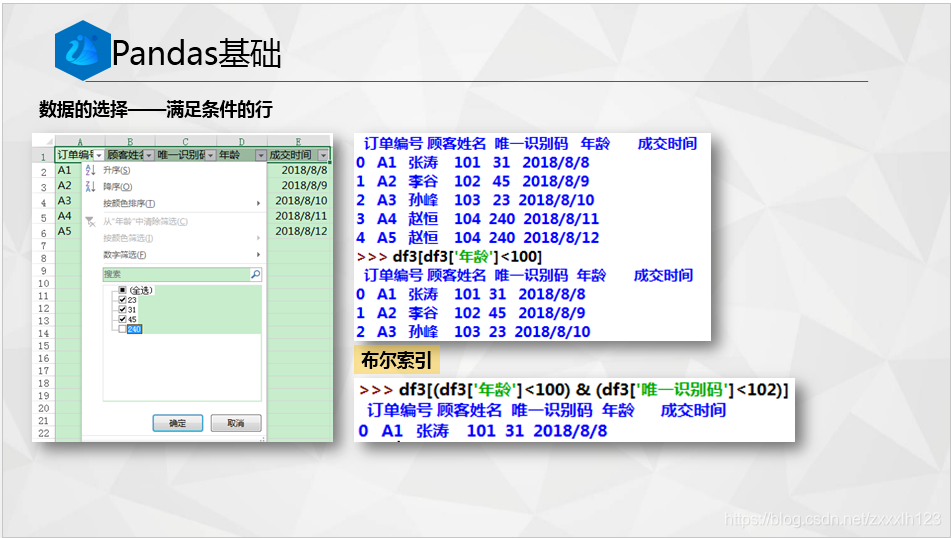
Task: Select column C header in Excel
Action: click(186, 141)
